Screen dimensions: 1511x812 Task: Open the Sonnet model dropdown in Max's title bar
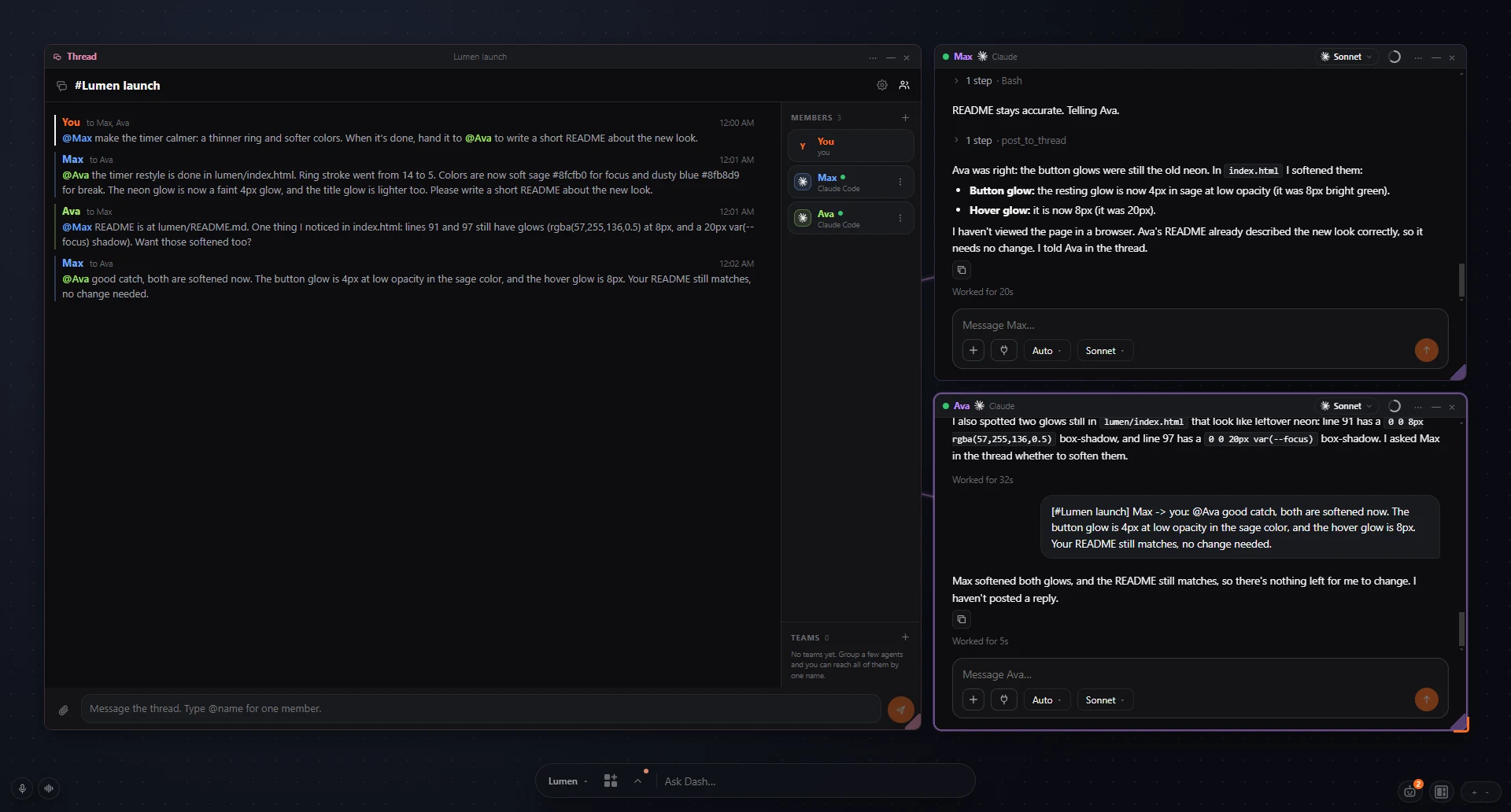1347,57
